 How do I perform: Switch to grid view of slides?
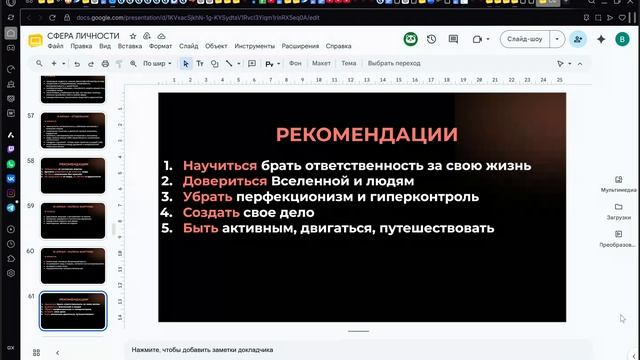(36, 352)
